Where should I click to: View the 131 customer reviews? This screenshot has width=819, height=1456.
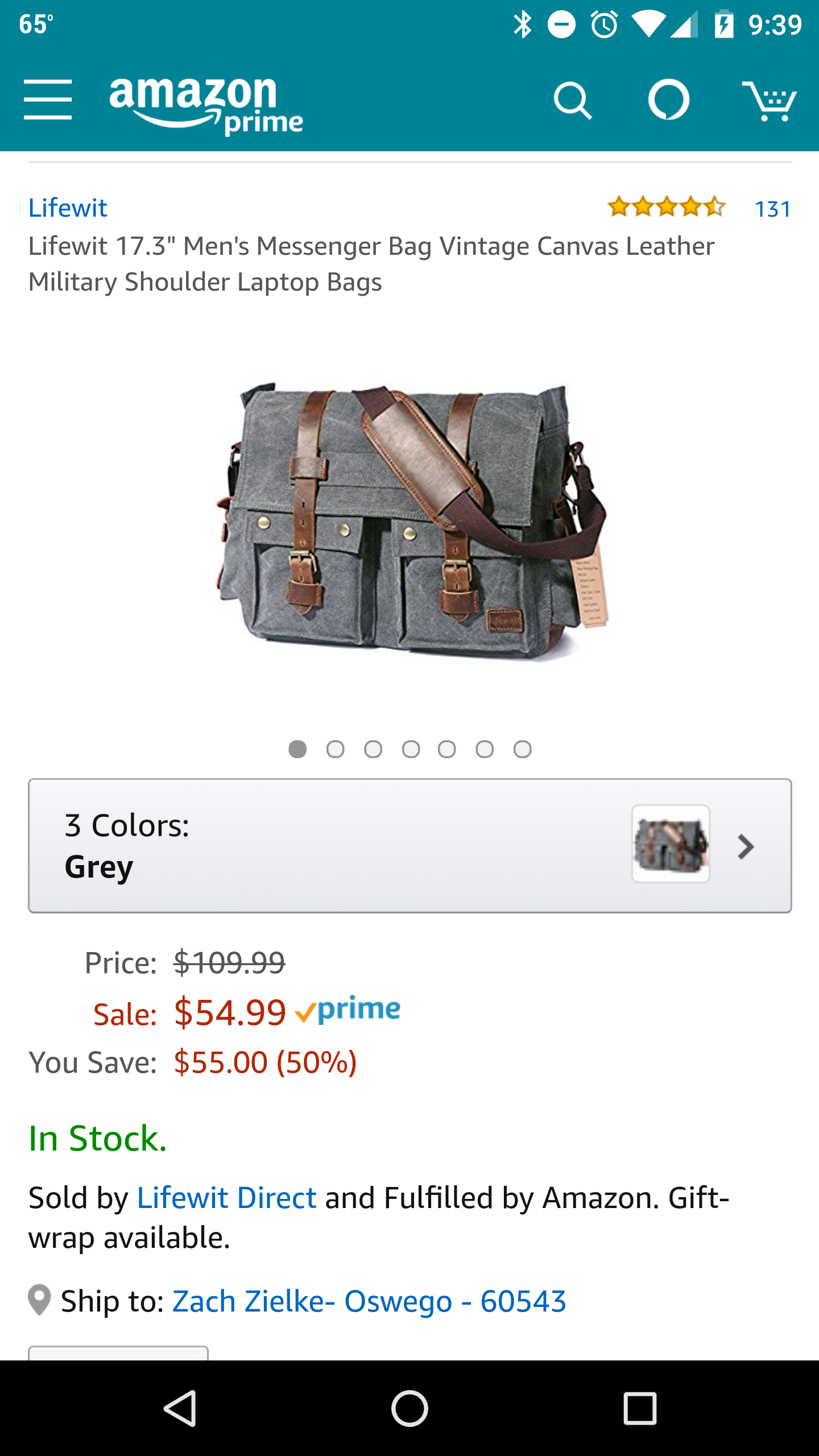click(x=772, y=209)
